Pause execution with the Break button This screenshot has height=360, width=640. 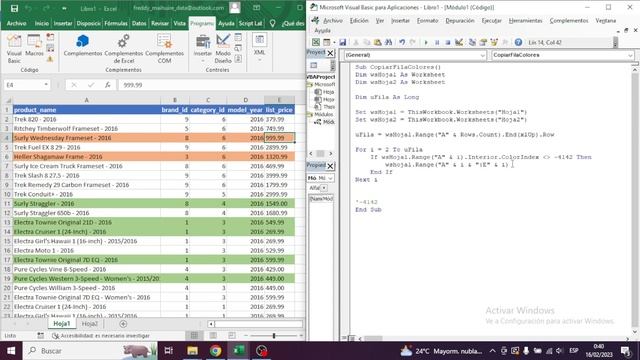pyautogui.click(x=437, y=42)
